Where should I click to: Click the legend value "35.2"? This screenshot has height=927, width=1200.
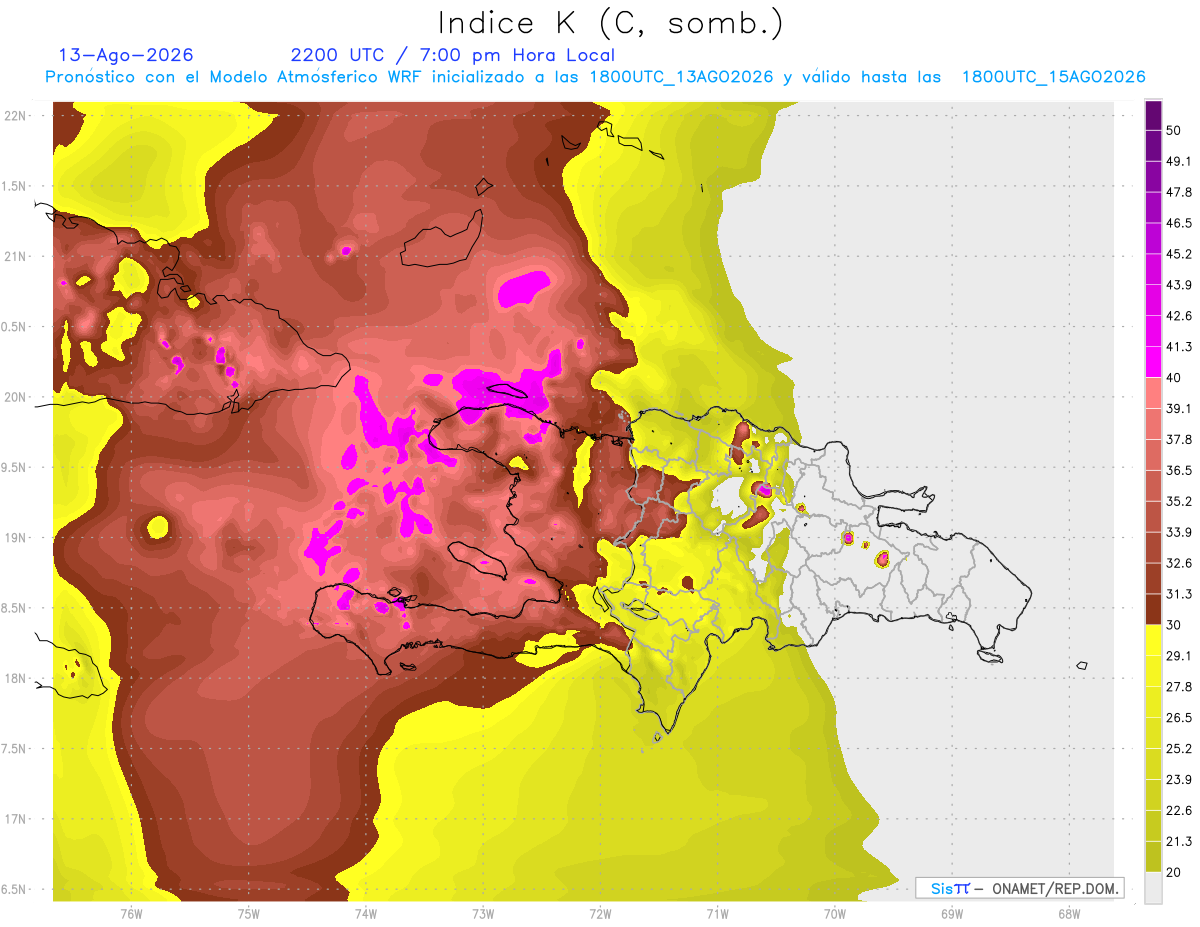1179,502
